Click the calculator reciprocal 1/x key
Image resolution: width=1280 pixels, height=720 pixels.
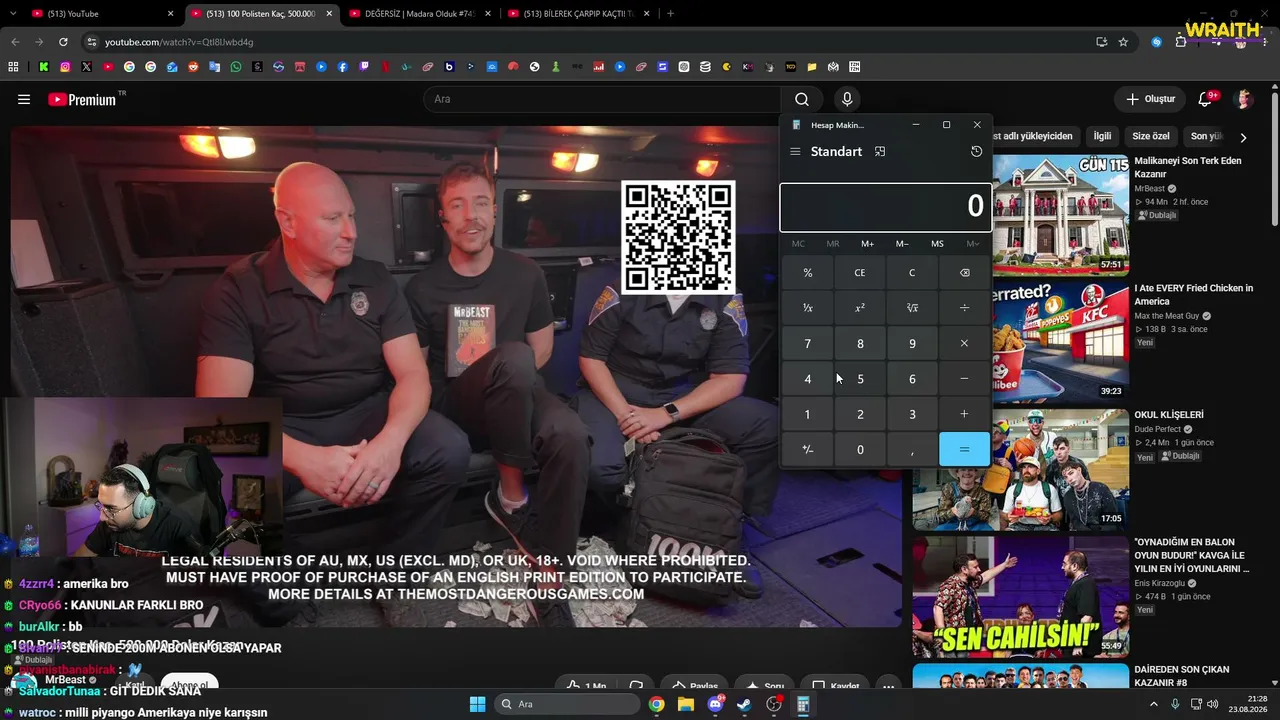point(808,308)
